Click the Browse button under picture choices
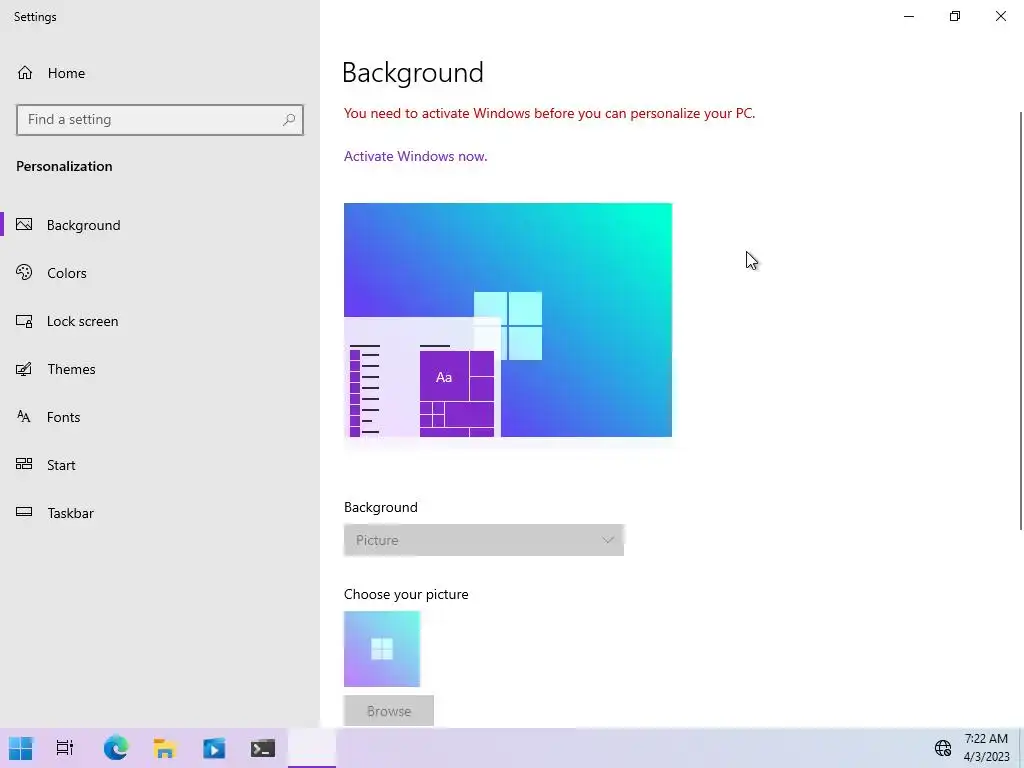1024x768 pixels. coord(389,711)
